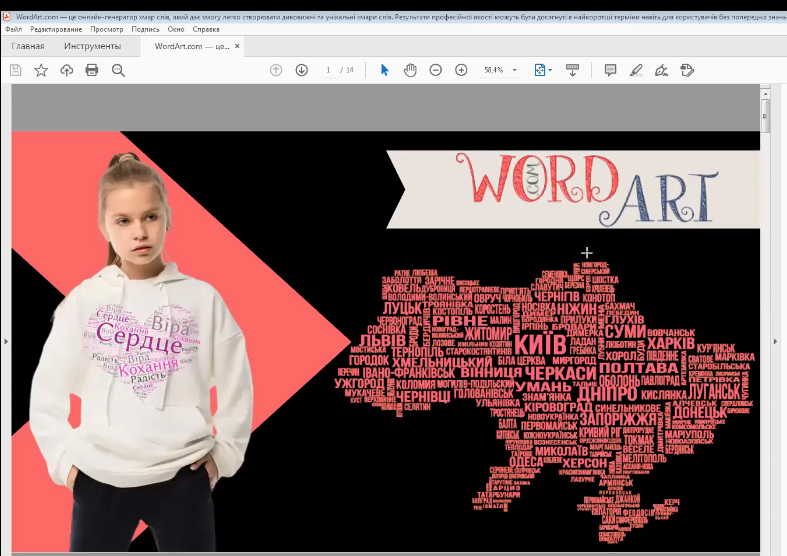Go to the previous page arrow
Screen dimensions: 787x556
pos(276,70)
